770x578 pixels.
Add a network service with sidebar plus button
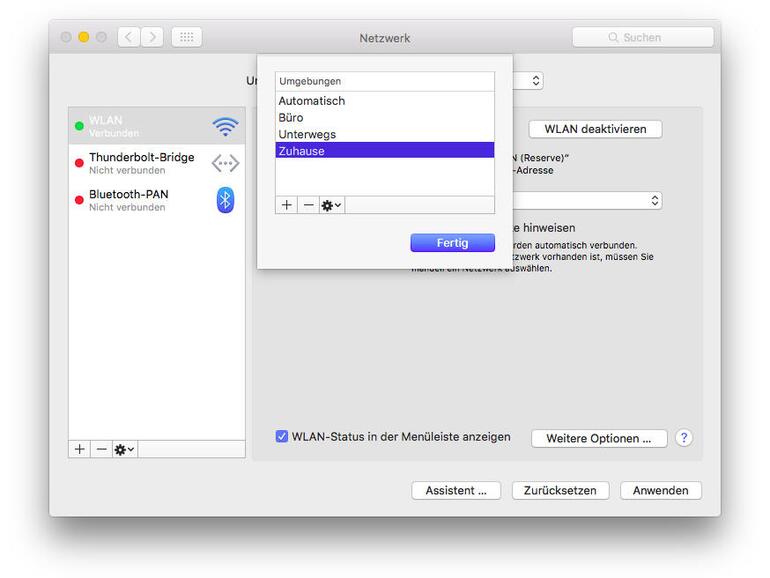[x=80, y=449]
